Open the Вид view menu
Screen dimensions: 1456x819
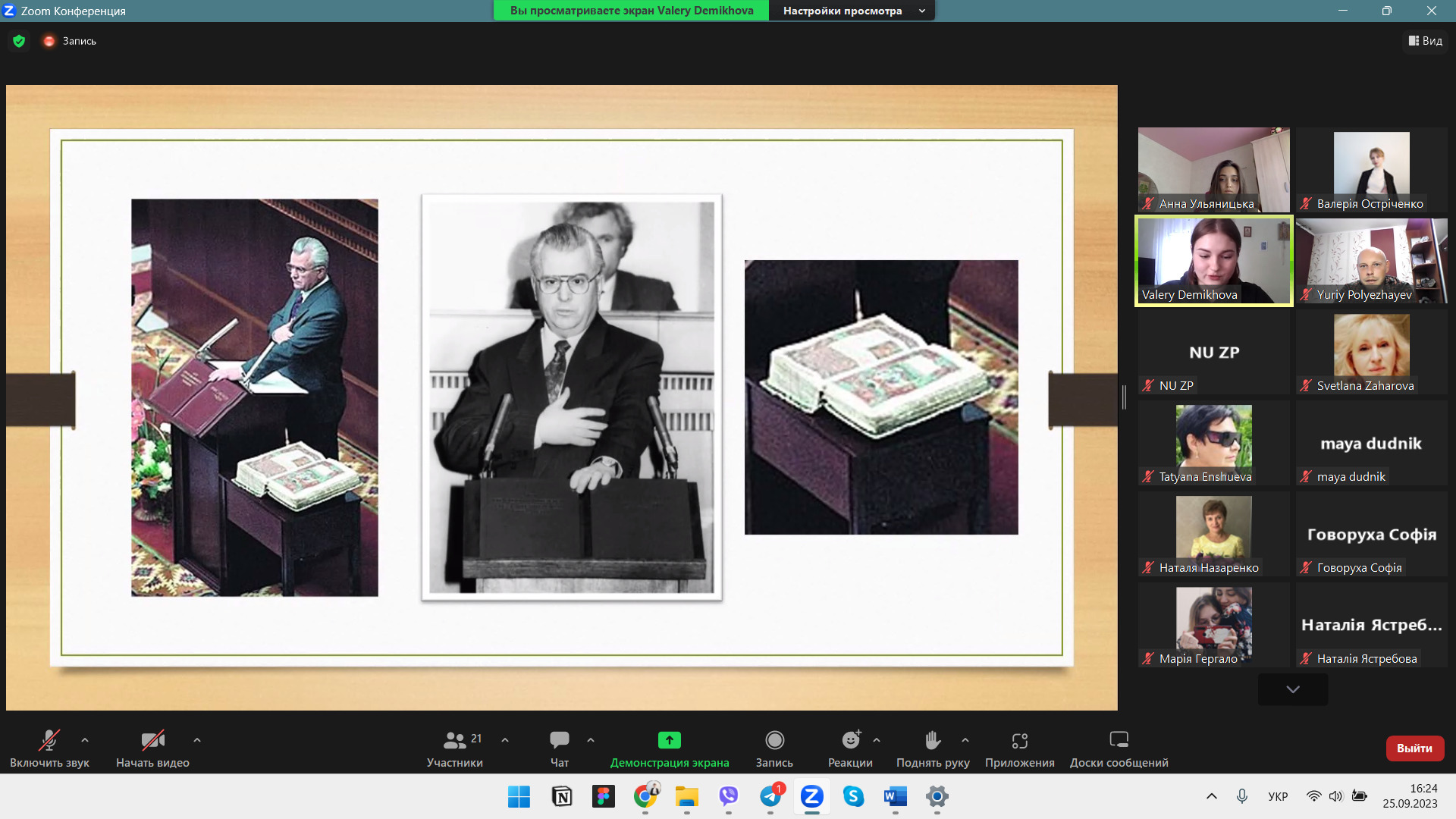[1426, 41]
